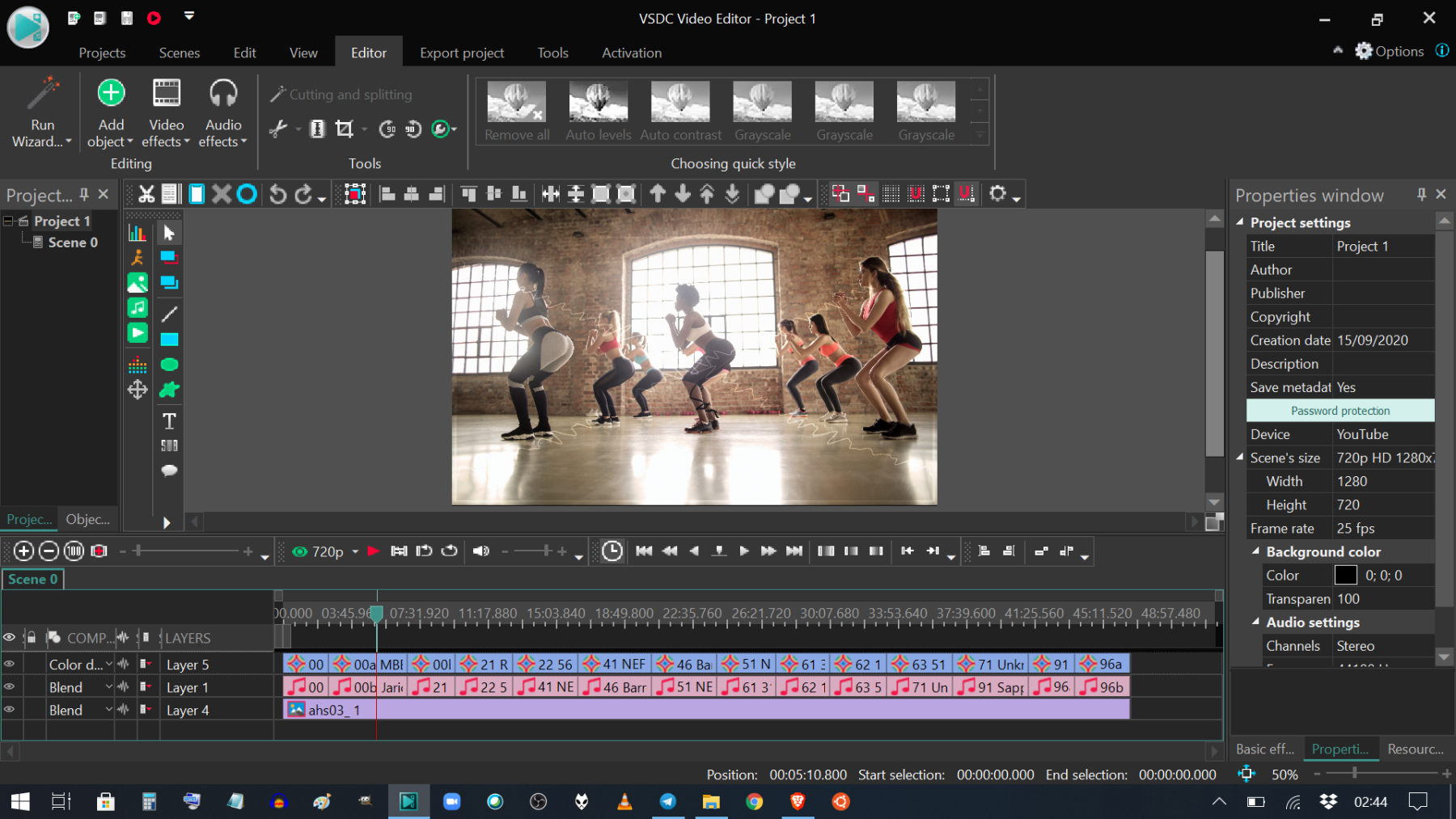Collapse the Project settings section
The image size is (1456, 819).
[x=1242, y=222]
